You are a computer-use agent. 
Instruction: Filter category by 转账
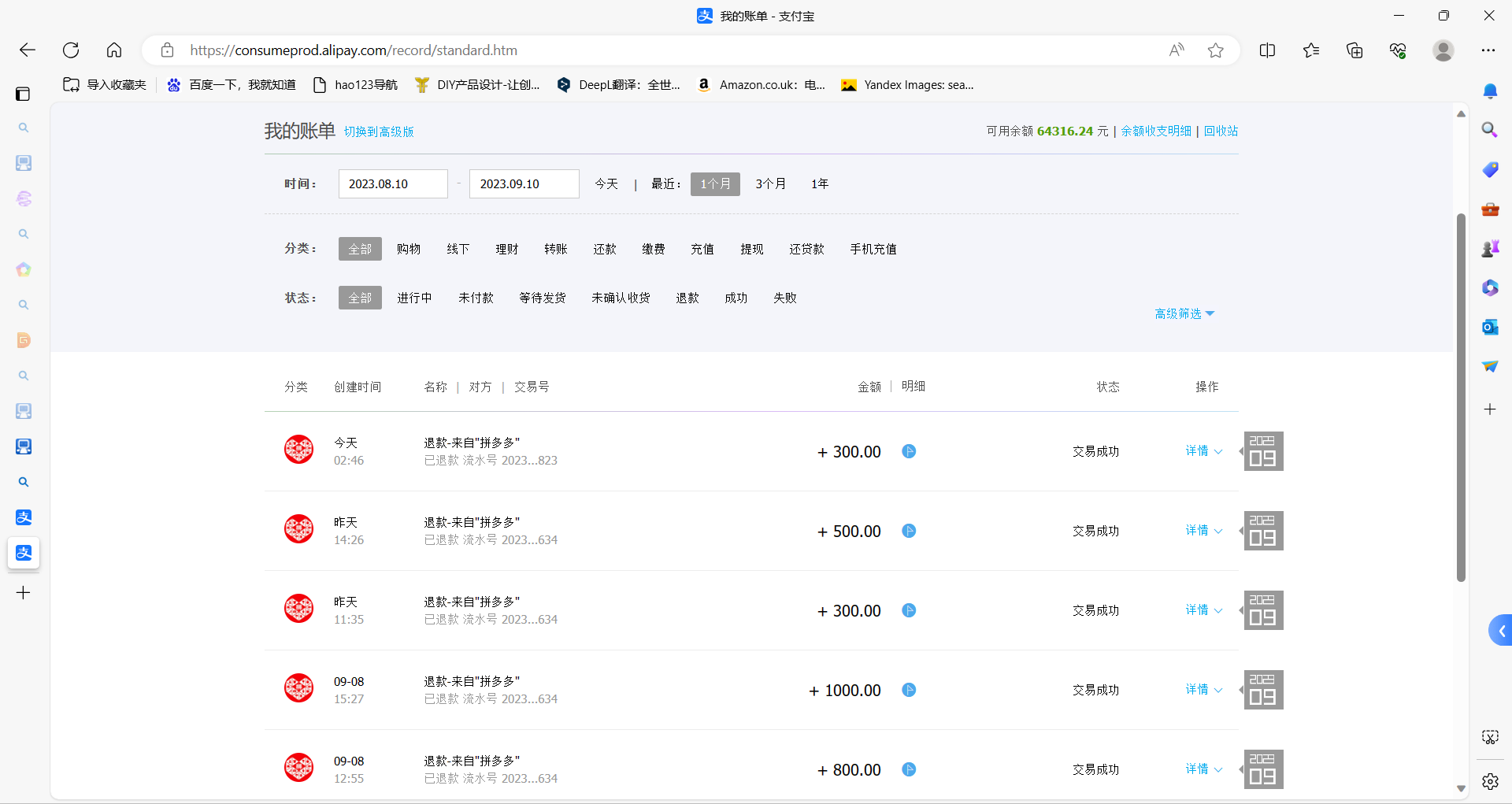(x=556, y=249)
